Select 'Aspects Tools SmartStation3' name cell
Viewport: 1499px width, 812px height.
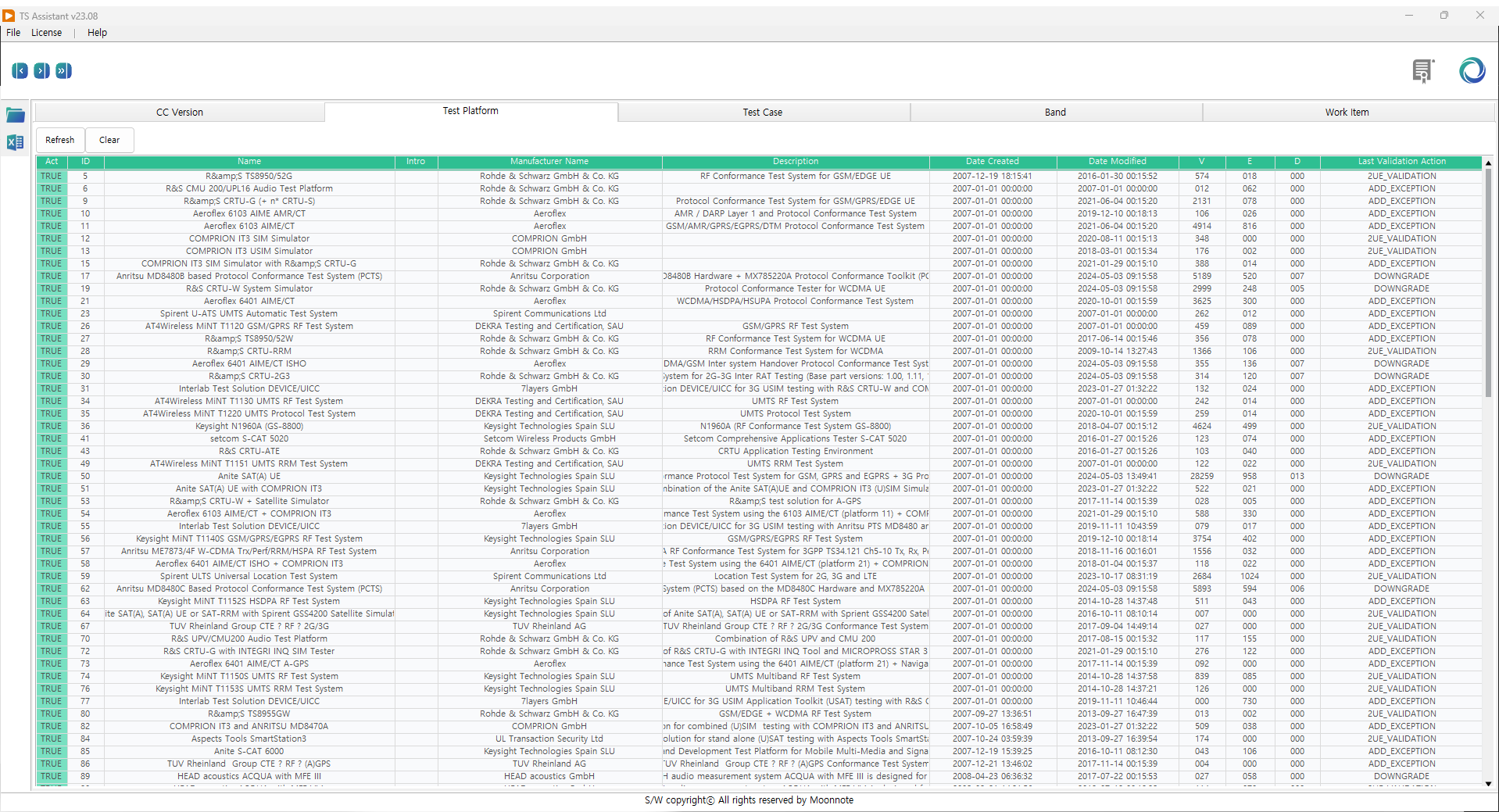(x=249, y=739)
